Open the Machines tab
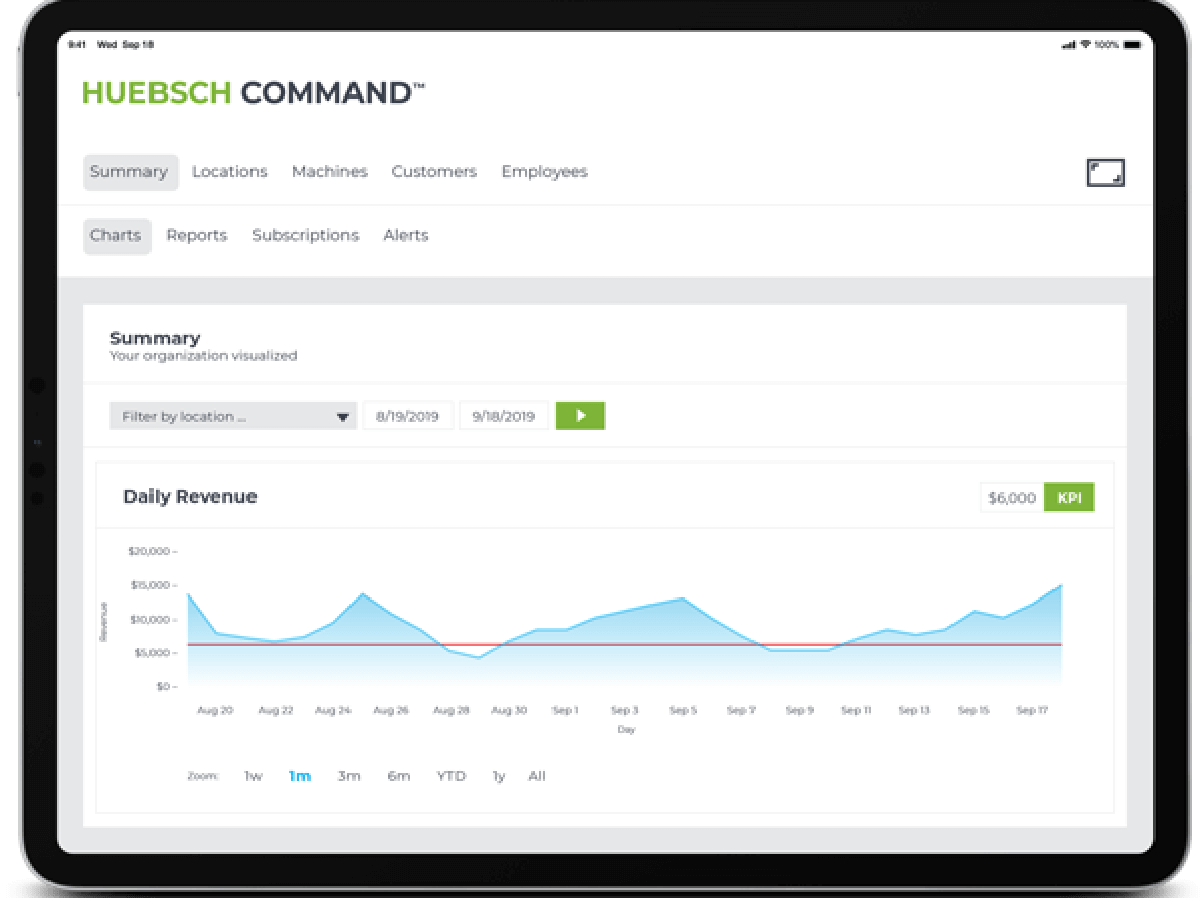The width and height of the screenshot is (1204, 898). (x=329, y=172)
